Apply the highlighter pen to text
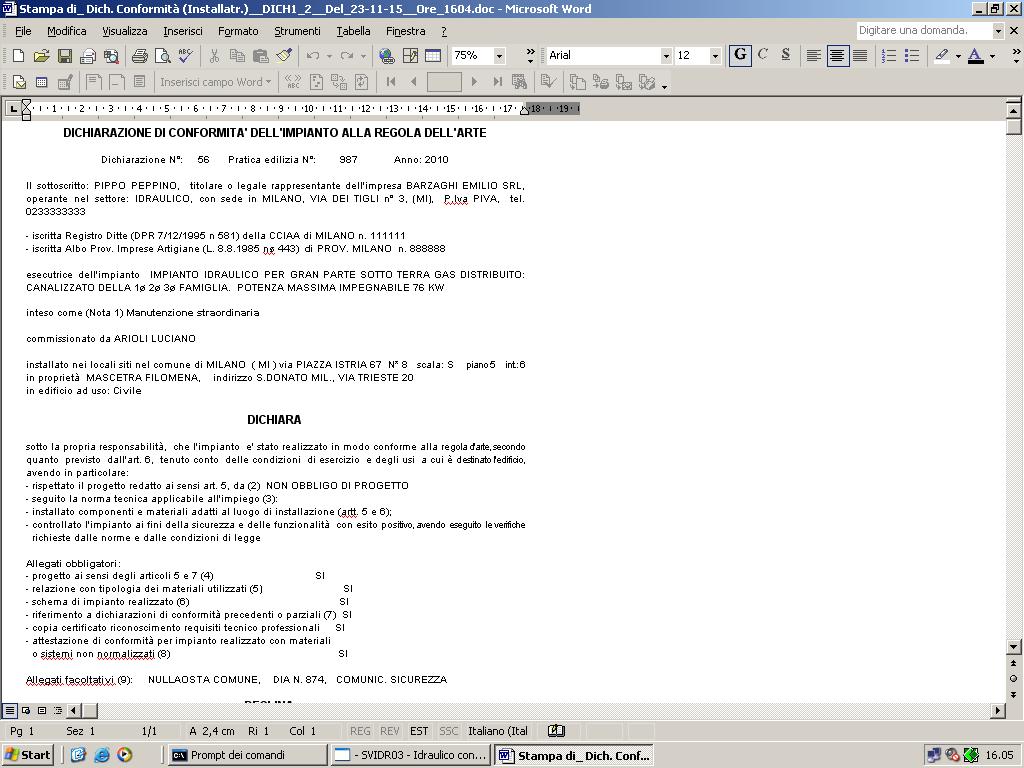Viewport: 1024px width, 768px height. (x=942, y=56)
